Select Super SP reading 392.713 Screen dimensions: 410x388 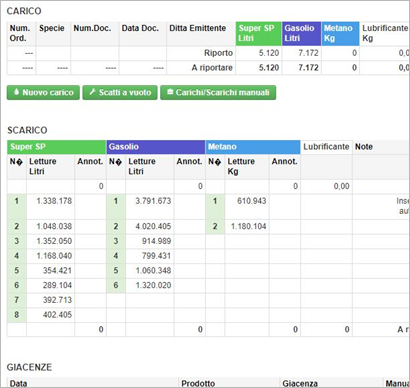coord(57,300)
